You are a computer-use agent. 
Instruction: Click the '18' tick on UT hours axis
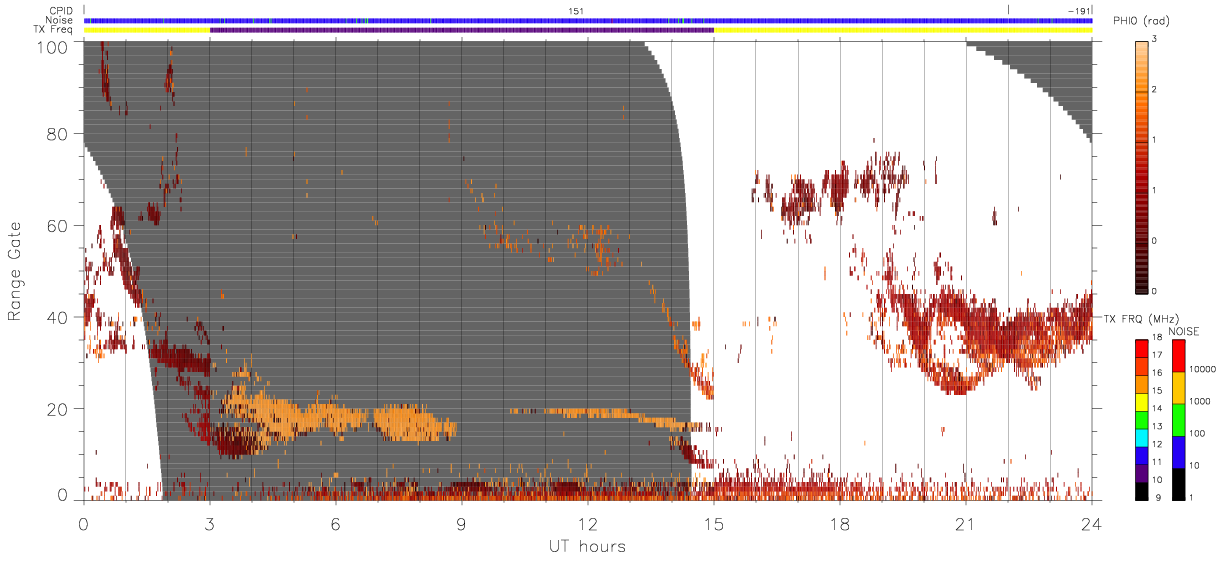pyautogui.click(x=840, y=524)
